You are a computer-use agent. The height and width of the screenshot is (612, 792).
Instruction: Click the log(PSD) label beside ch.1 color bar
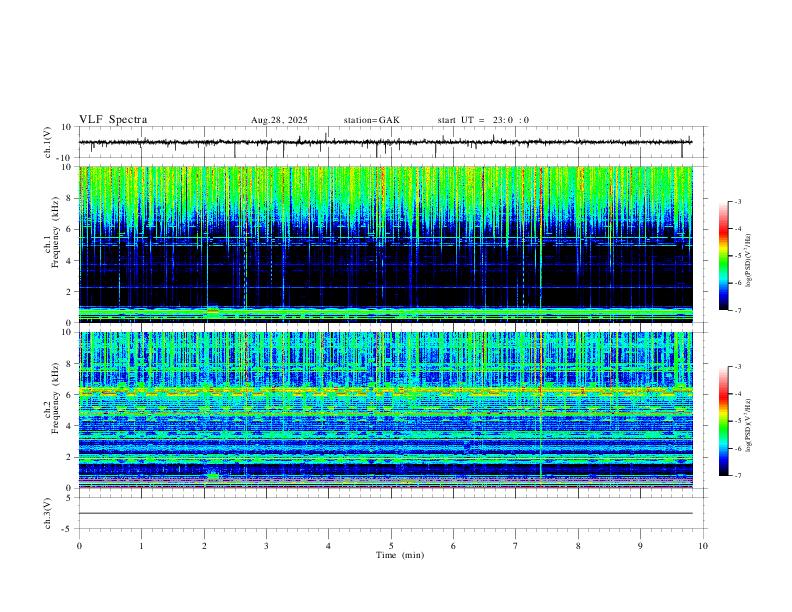749,261
